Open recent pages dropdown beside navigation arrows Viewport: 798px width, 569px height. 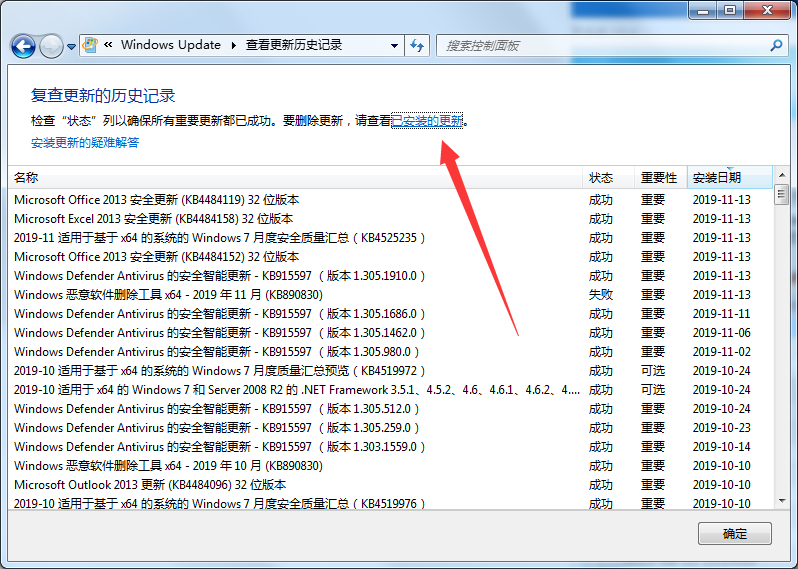72,47
